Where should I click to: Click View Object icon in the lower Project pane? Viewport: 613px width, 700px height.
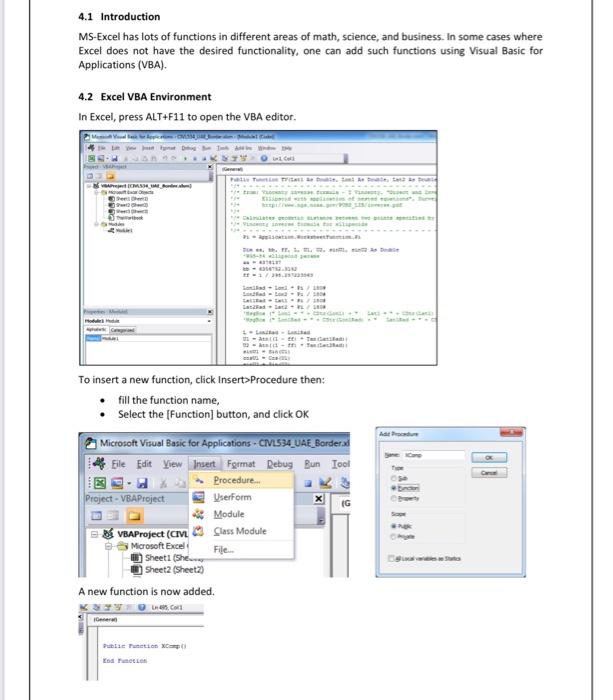click(x=113, y=516)
